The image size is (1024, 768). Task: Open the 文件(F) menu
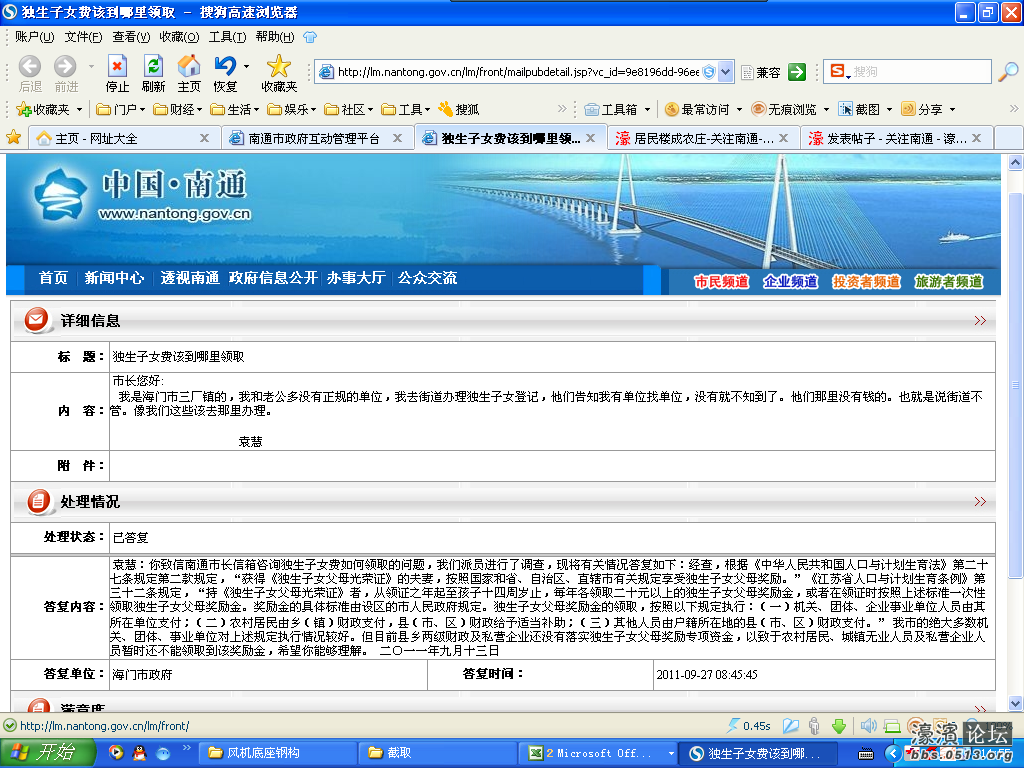83,37
